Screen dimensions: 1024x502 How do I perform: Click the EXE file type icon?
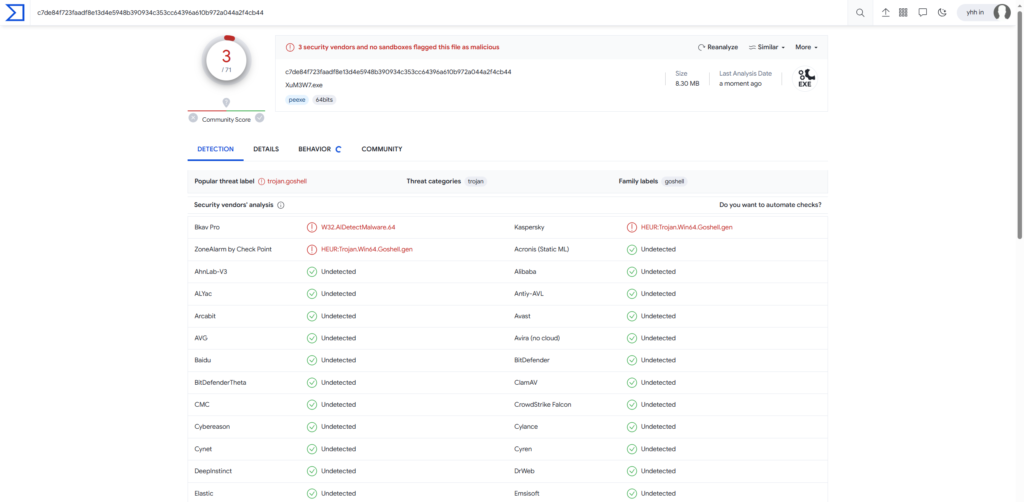[805, 78]
